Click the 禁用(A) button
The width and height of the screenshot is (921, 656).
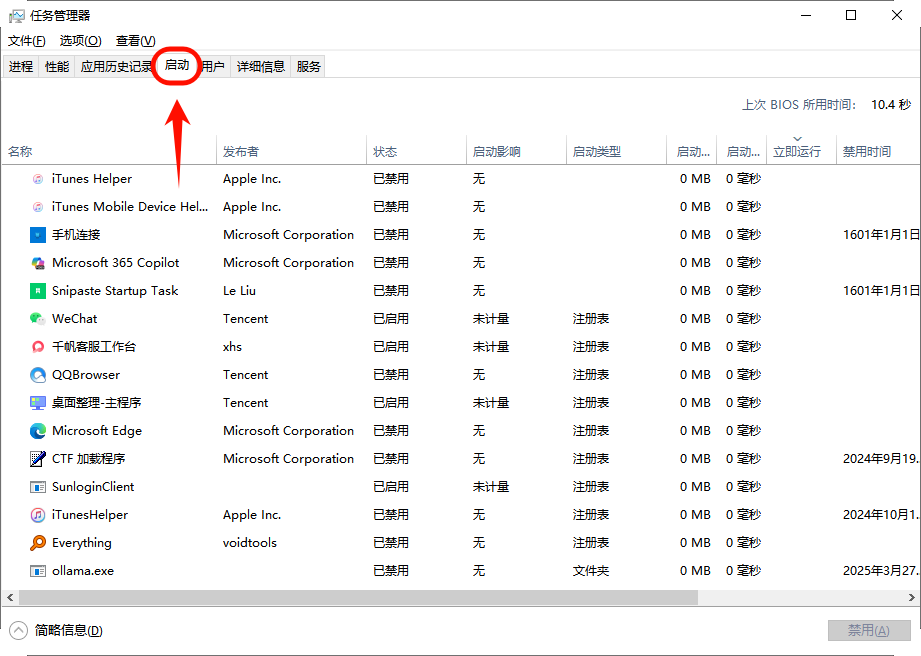[869, 630]
